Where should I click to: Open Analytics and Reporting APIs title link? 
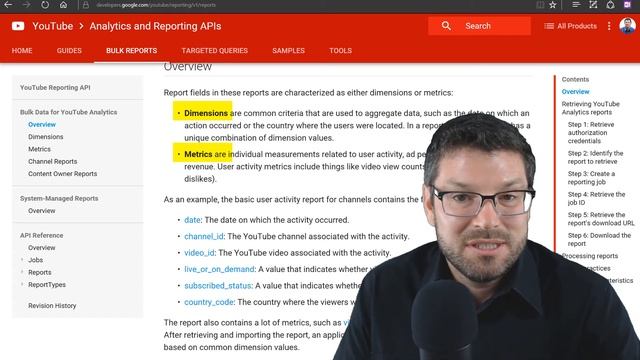point(155,26)
